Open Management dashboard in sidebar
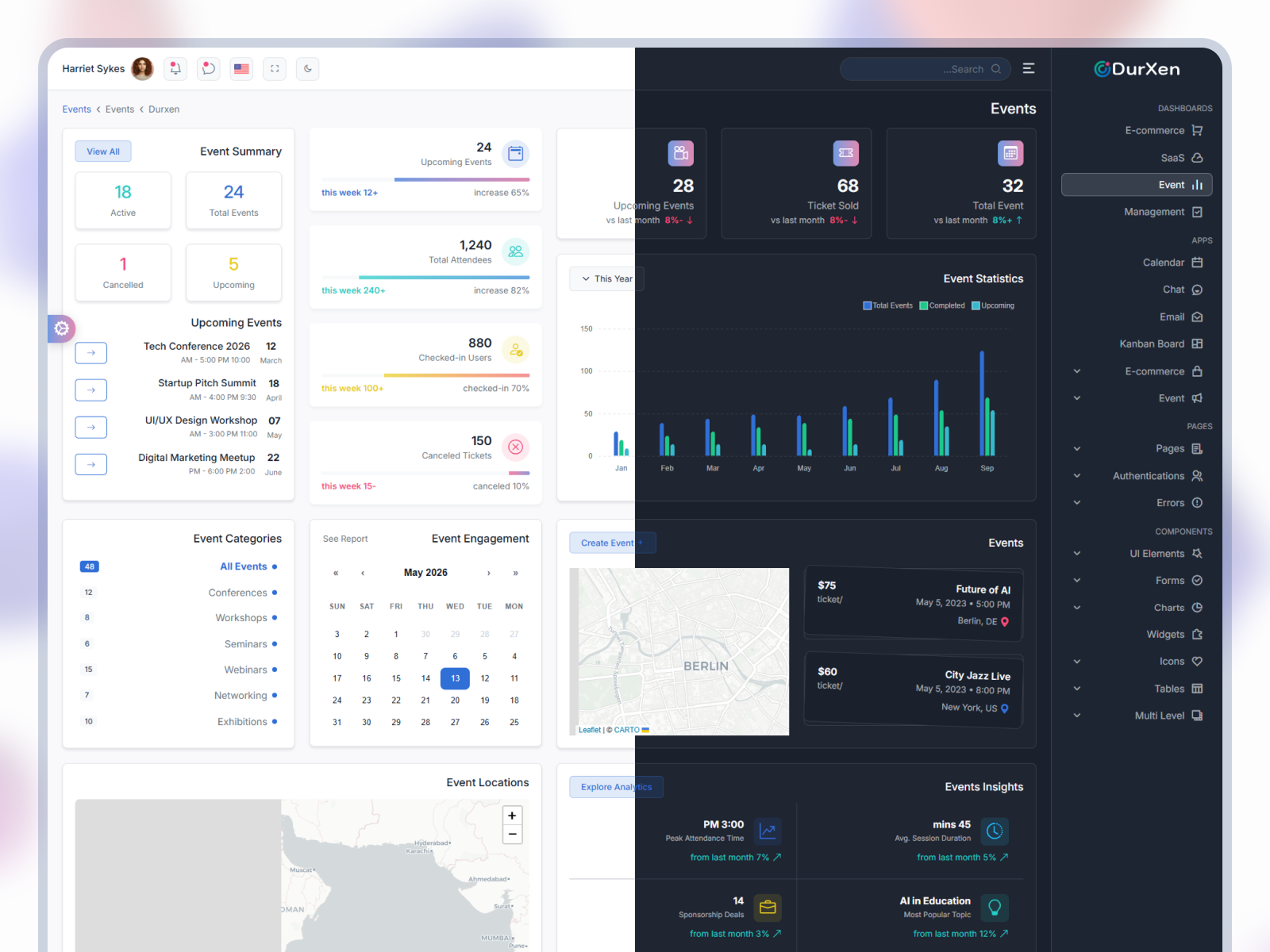 click(1137, 212)
